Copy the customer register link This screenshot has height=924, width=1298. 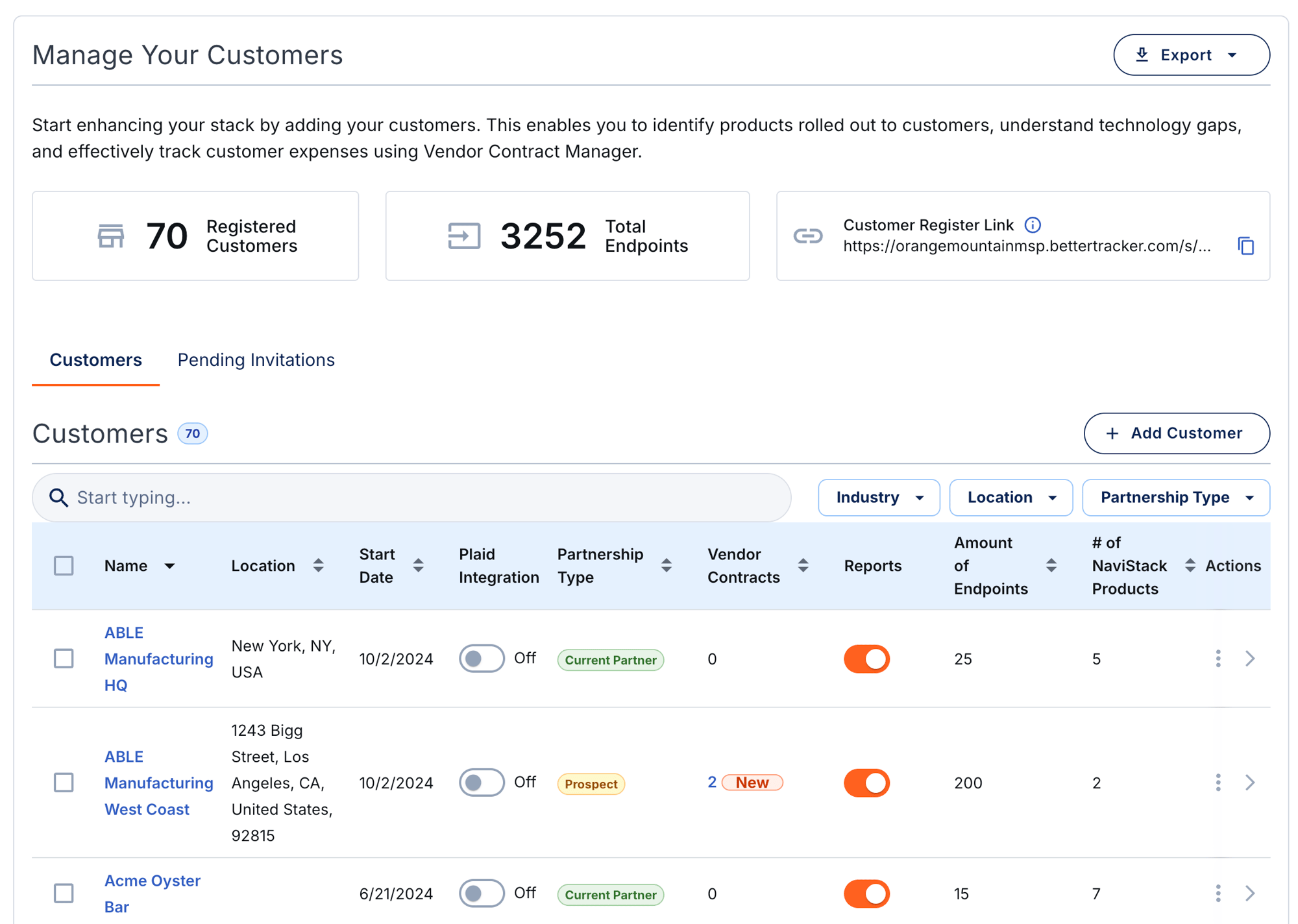point(1245,246)
